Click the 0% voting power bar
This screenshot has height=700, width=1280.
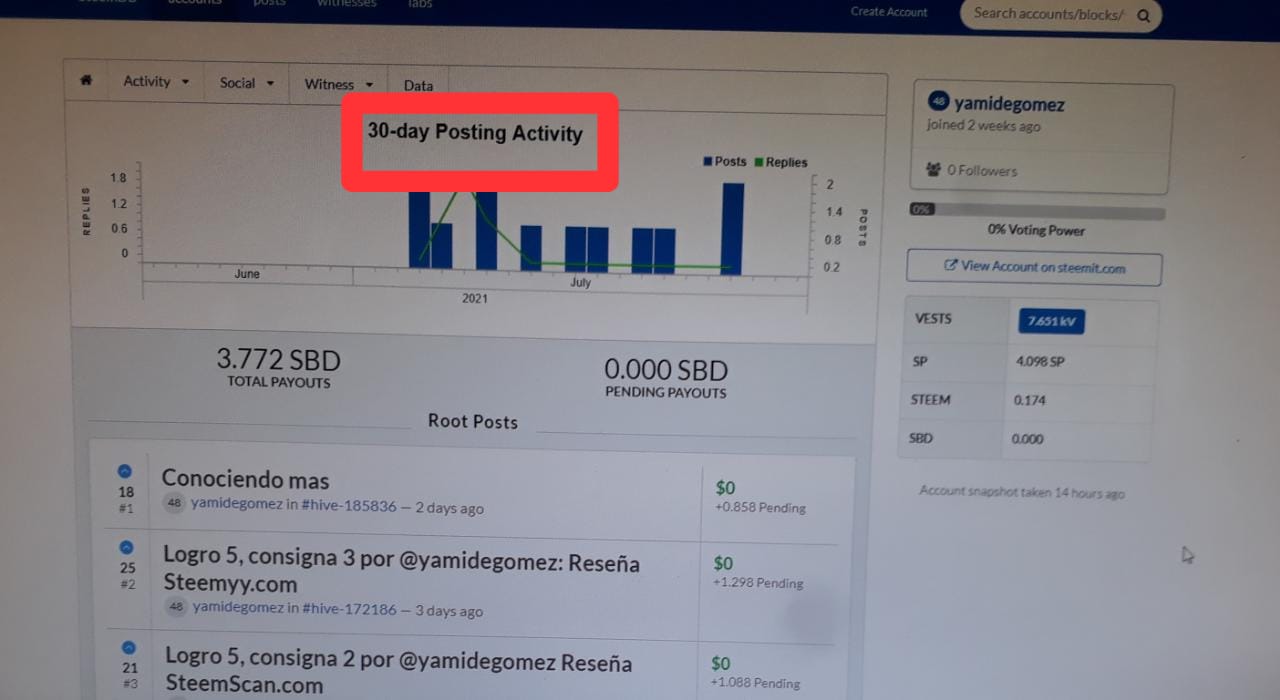pyautogui.click(x=1036, y=211)
